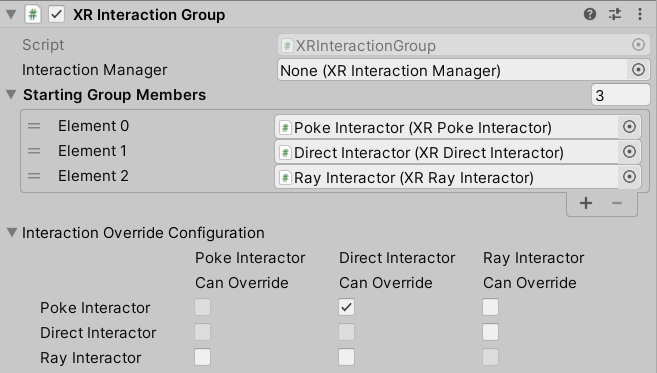The image size is (657, 373).
Task: Click the Ray Interactor column header
Action: (533, 258)
